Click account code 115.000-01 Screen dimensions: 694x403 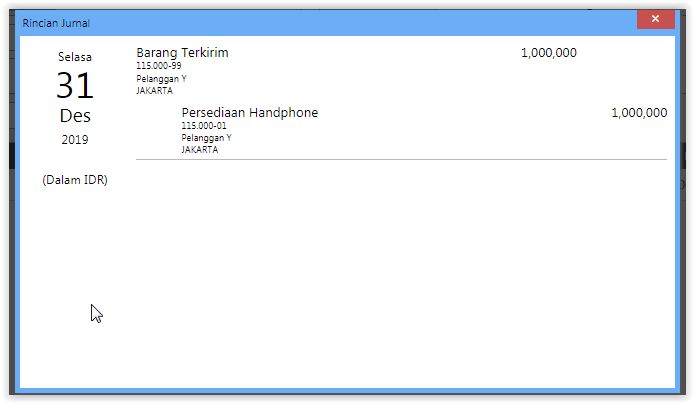(x=204, y=126)
